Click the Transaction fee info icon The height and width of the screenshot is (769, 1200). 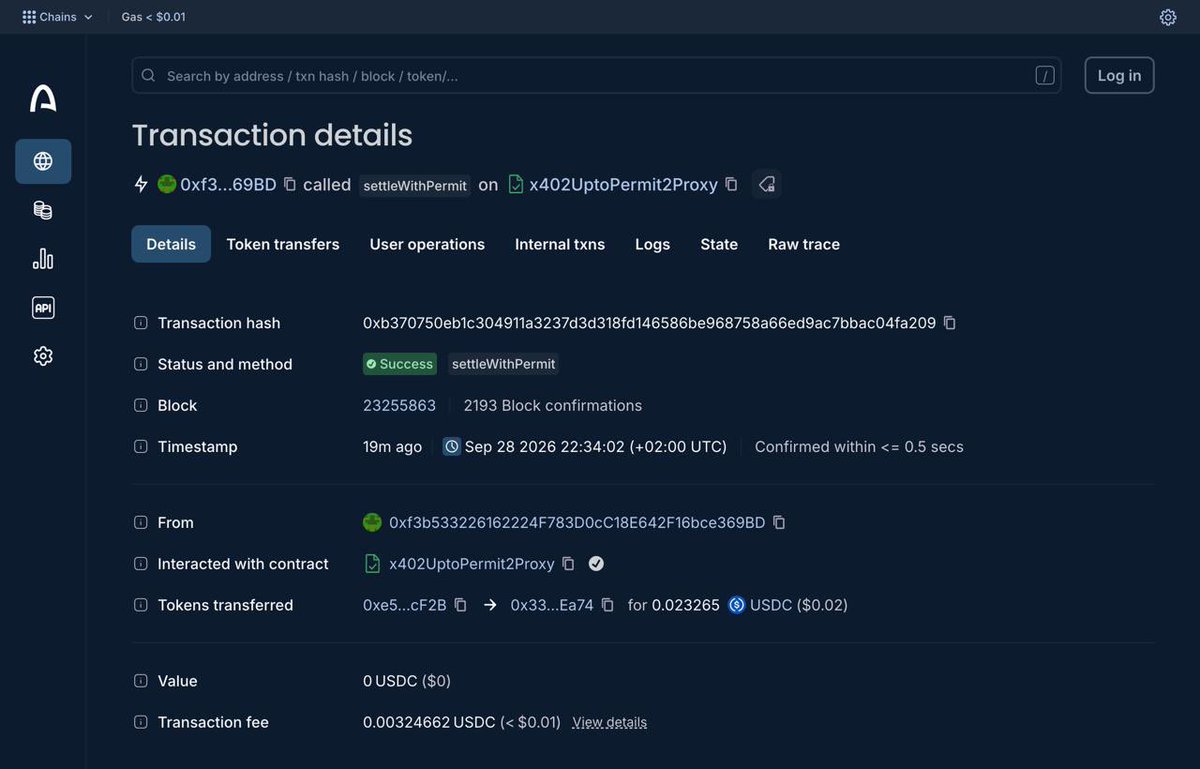tap(141, 722)
